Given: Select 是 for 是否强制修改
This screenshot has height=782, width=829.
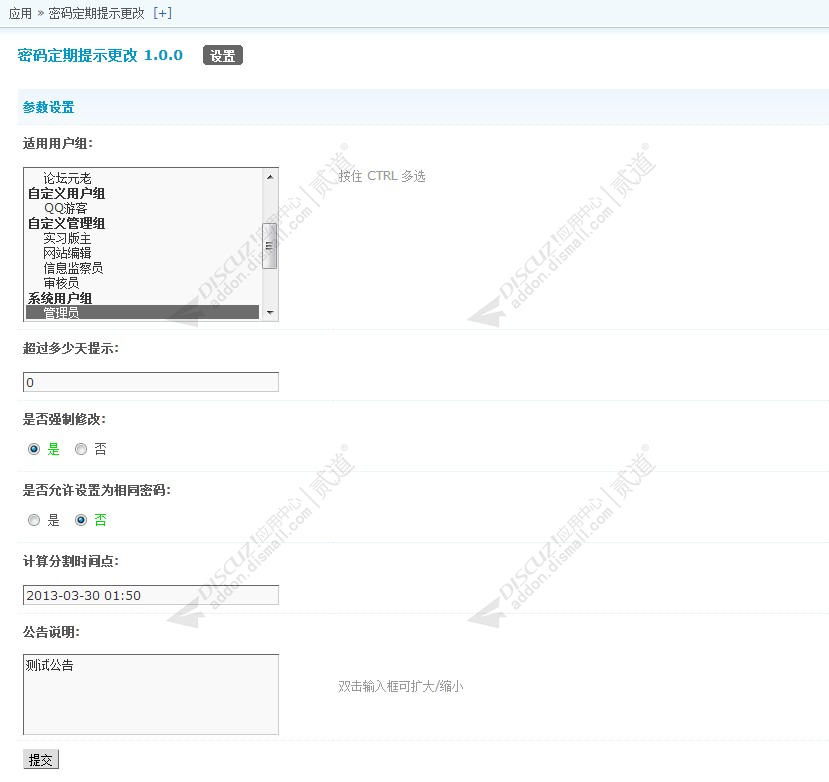Looking at the screenshot, I should 34,449.
